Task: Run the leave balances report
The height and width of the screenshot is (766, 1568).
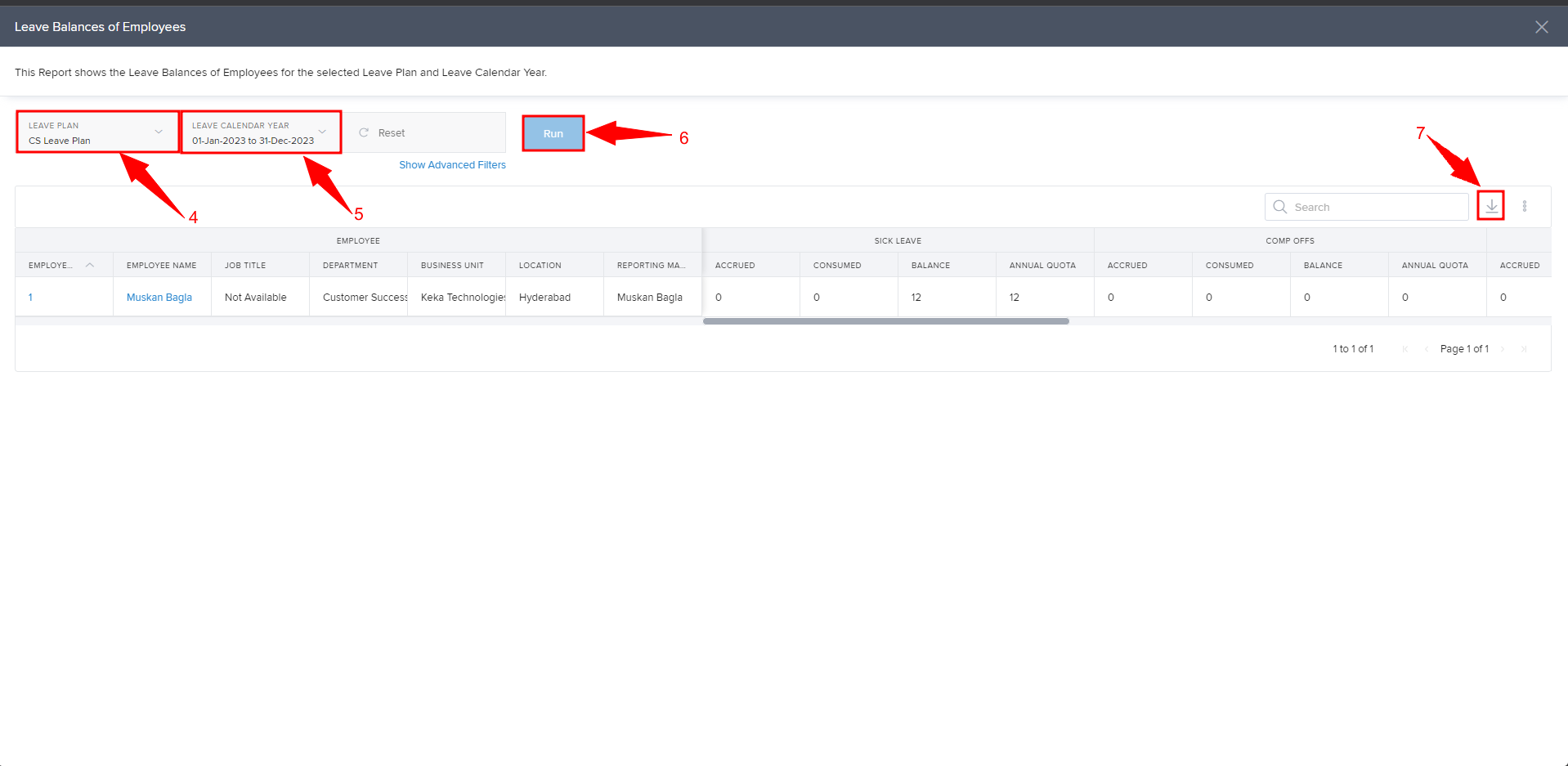Action: tap(553, 132)
